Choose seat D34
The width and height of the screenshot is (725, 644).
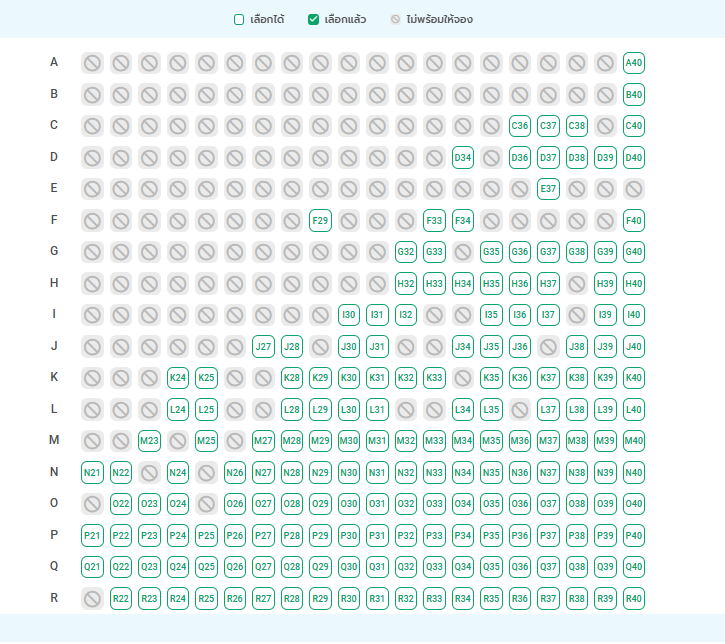[x=463, y=158]
